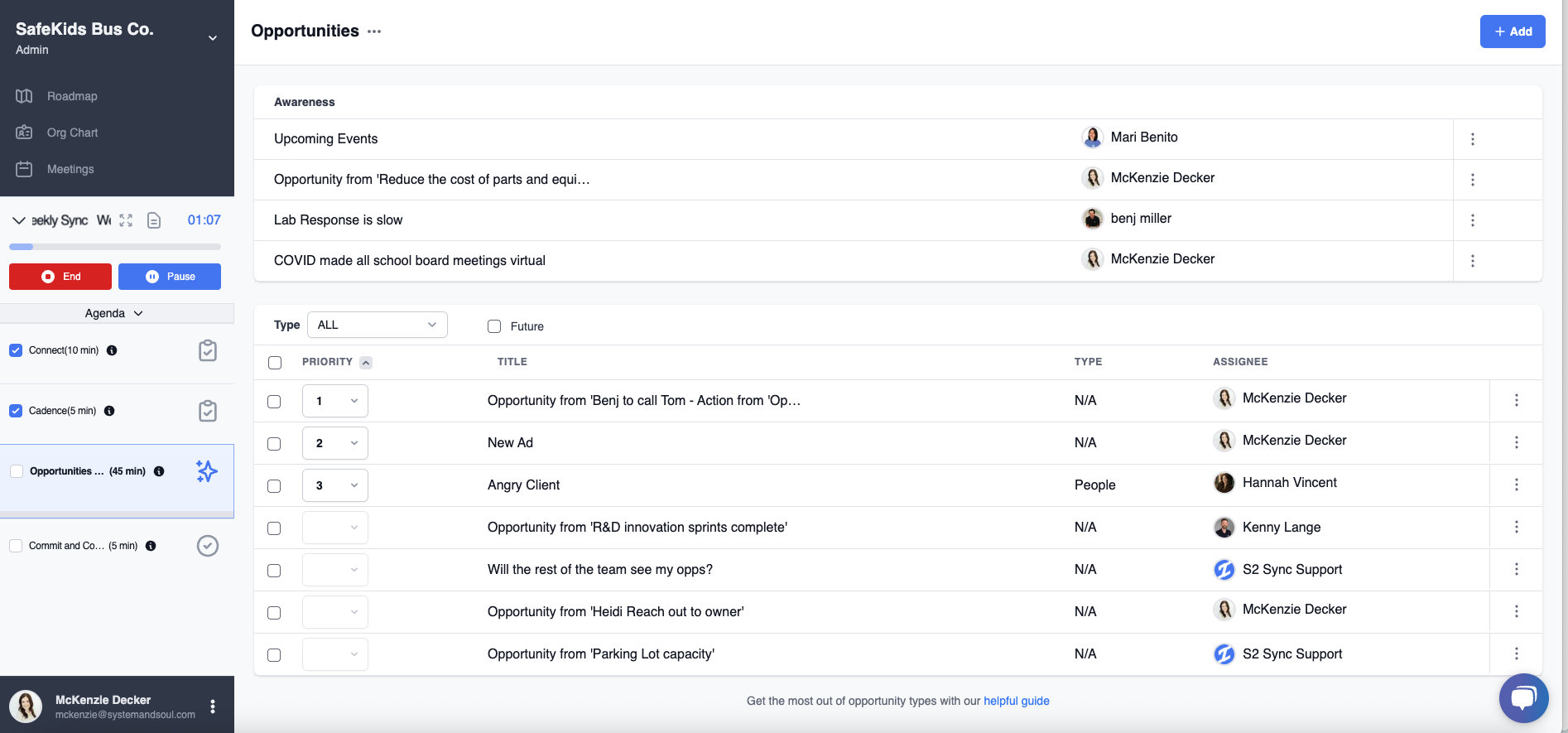This screenshot has height=733, width=1568.
Task: Collapse the Agenda section chevron
Action: (138, 313)
